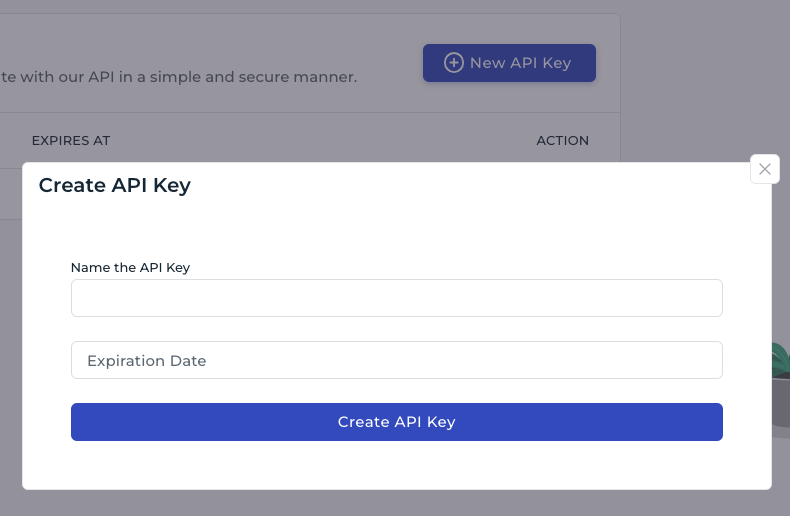790x516 pixels.
Task: Click the green plant leaves illustration
Action: pyautogui.click(x=780, y=358)
